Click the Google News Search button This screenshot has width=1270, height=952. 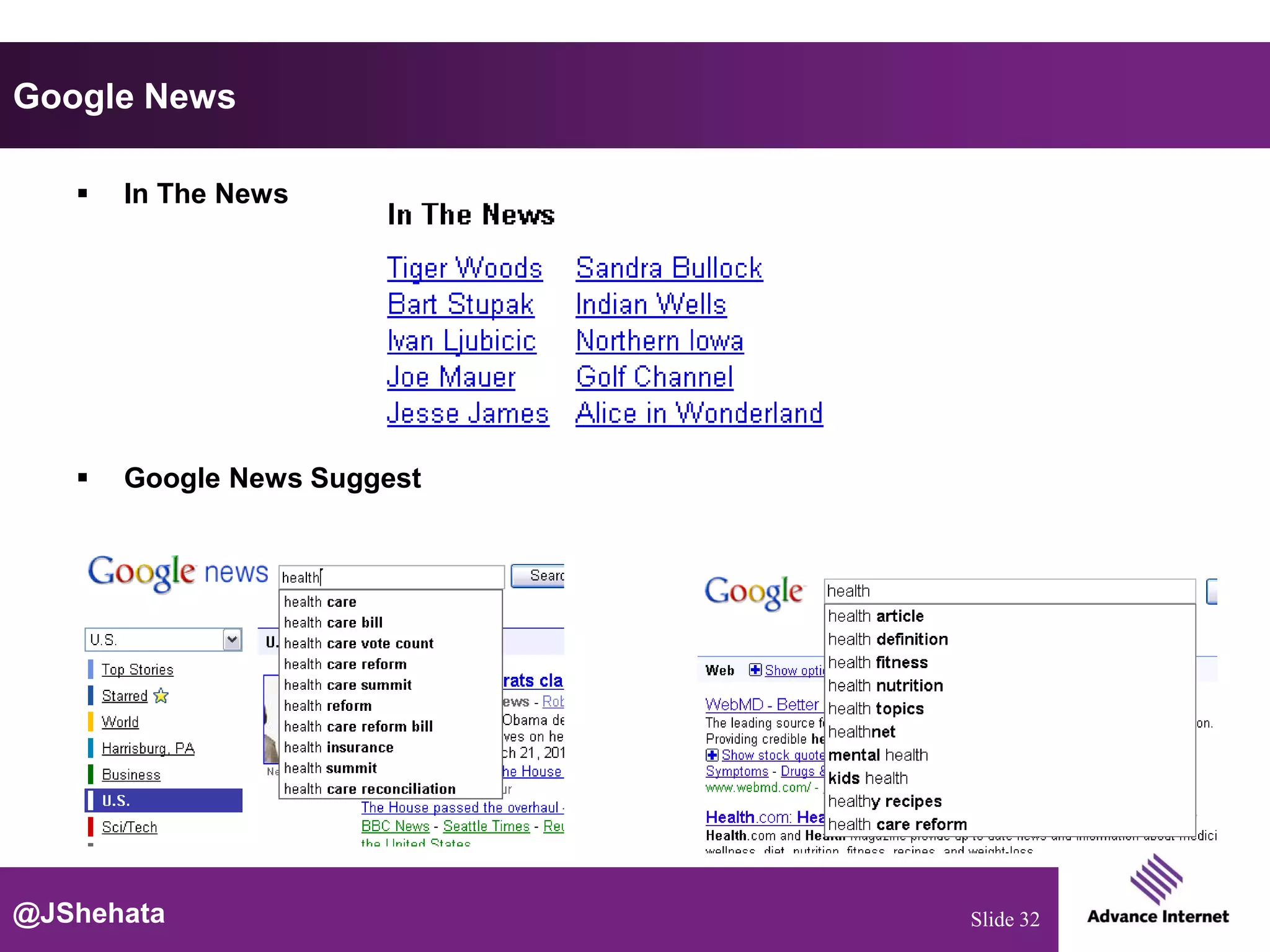tap(538, 576)
